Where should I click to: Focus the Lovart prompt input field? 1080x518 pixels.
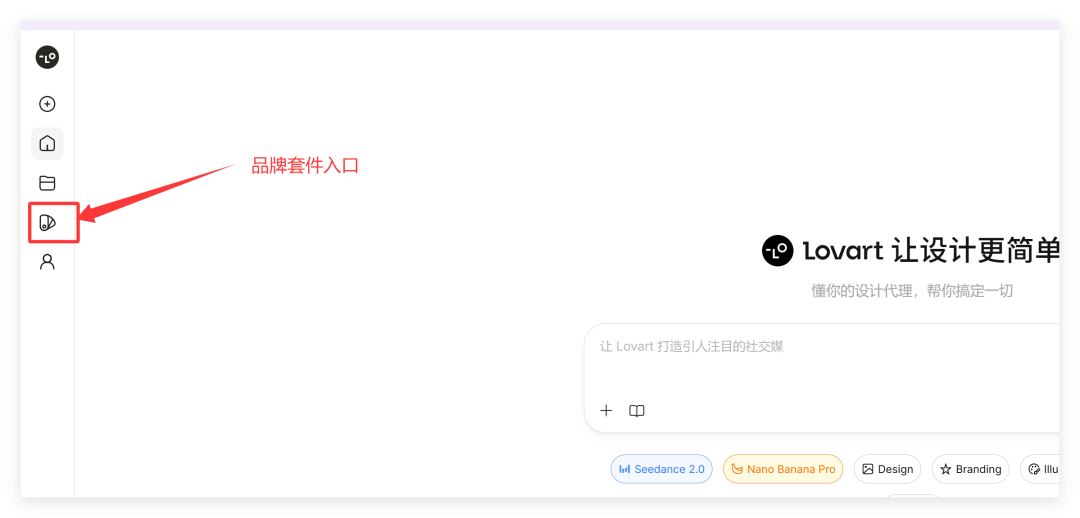pyautogui.click(x=822, y=377)
